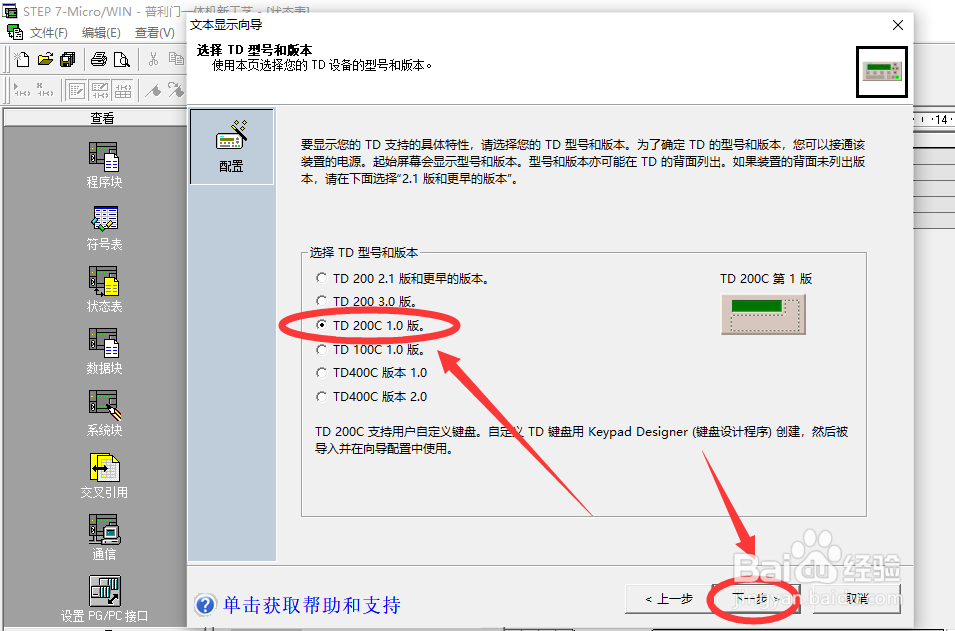Open 程序块 in the view bar

pyautogui.click(x=104, y=165)
